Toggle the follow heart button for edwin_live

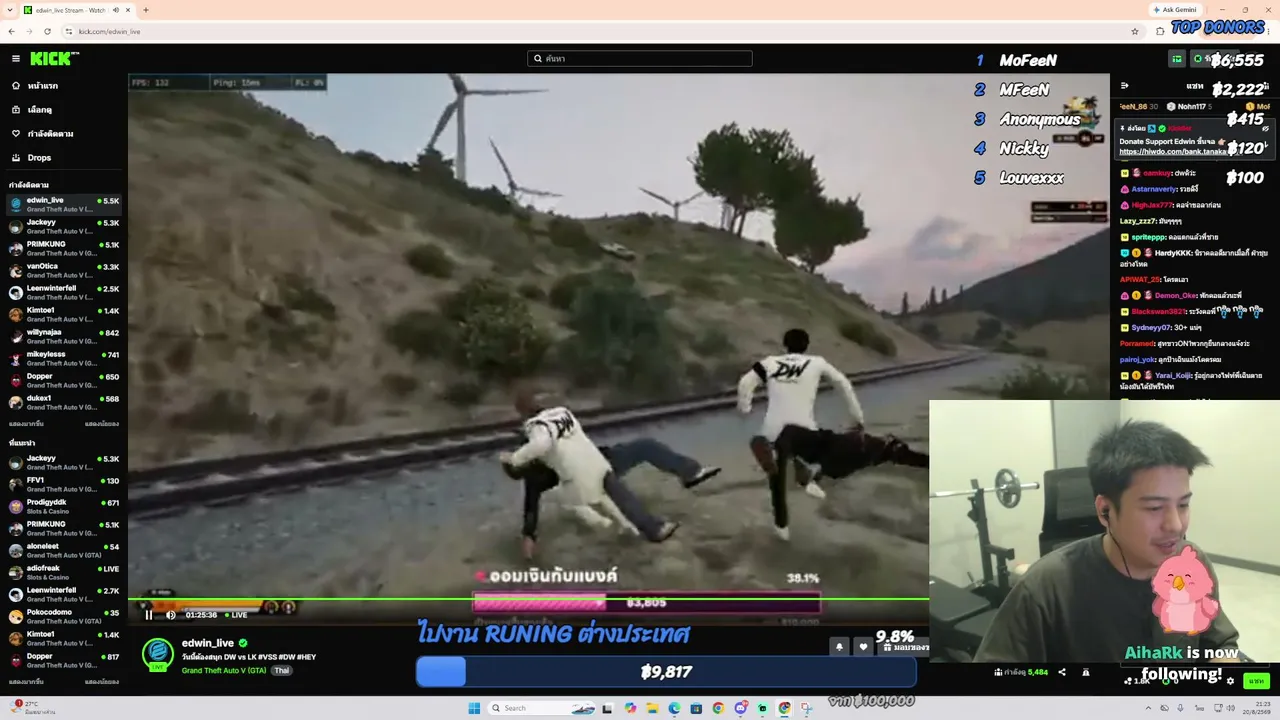(864, 647)
